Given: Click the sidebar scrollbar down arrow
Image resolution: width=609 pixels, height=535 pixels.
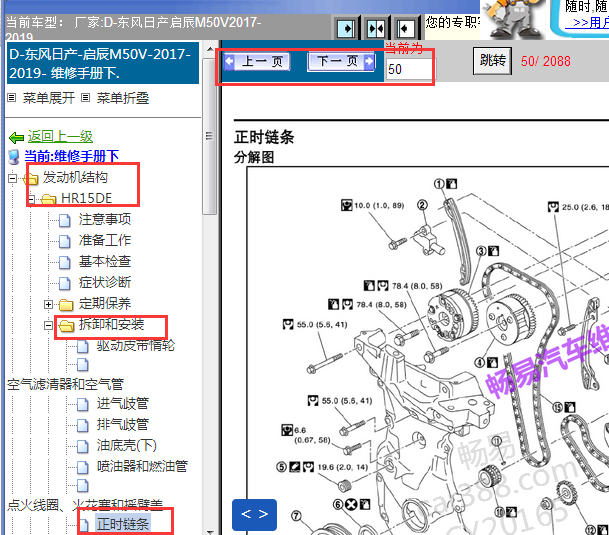Looking at the screenshot, I should click(x=210, y=531).
